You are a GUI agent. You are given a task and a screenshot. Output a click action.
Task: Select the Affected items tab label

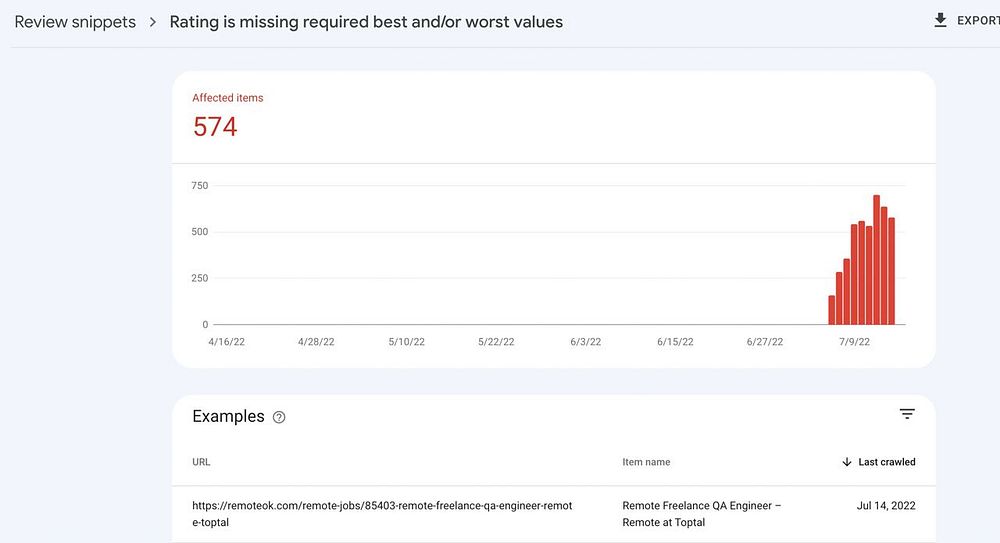tap(228, 98)
